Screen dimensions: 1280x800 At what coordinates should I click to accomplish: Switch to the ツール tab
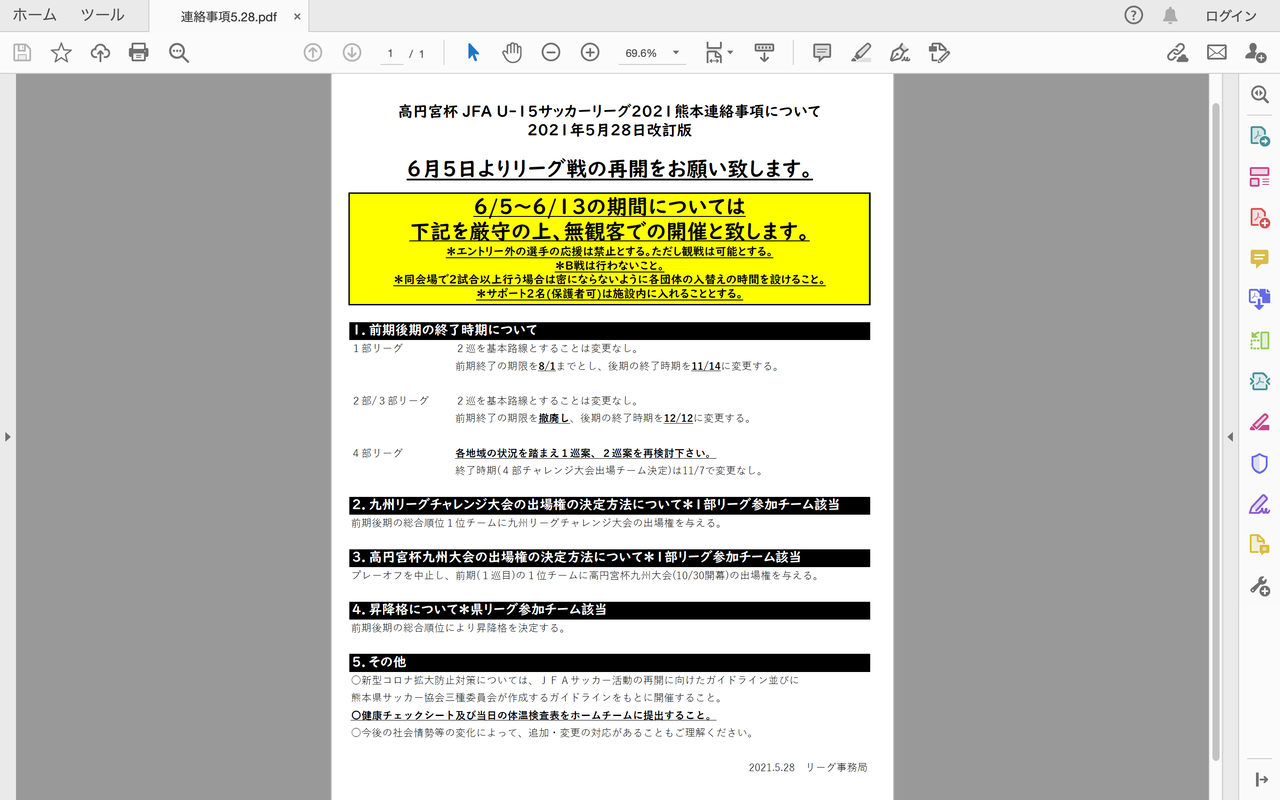coord(102,15)
